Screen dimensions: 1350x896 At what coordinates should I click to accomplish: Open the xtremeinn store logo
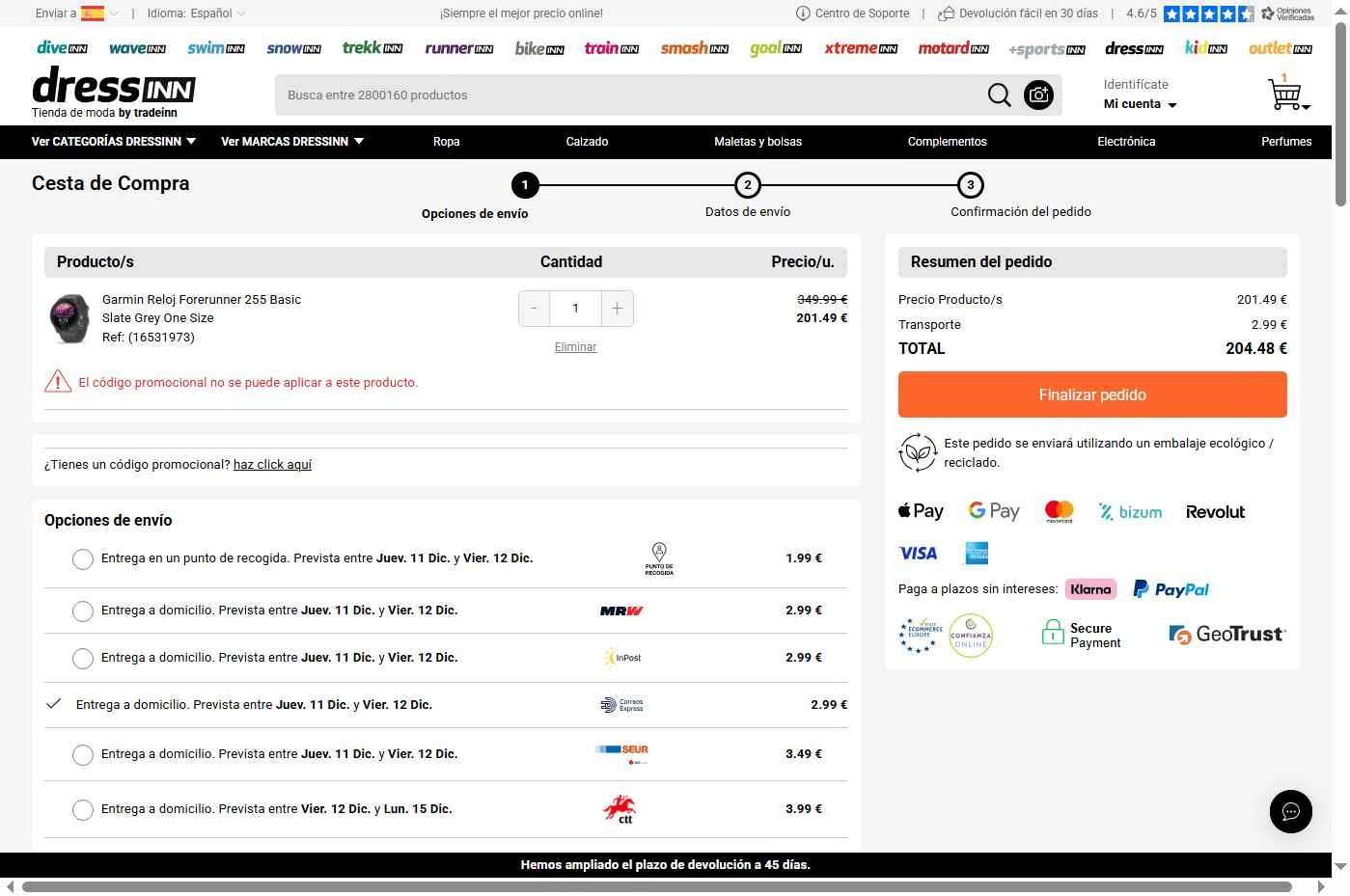point(861,48)
